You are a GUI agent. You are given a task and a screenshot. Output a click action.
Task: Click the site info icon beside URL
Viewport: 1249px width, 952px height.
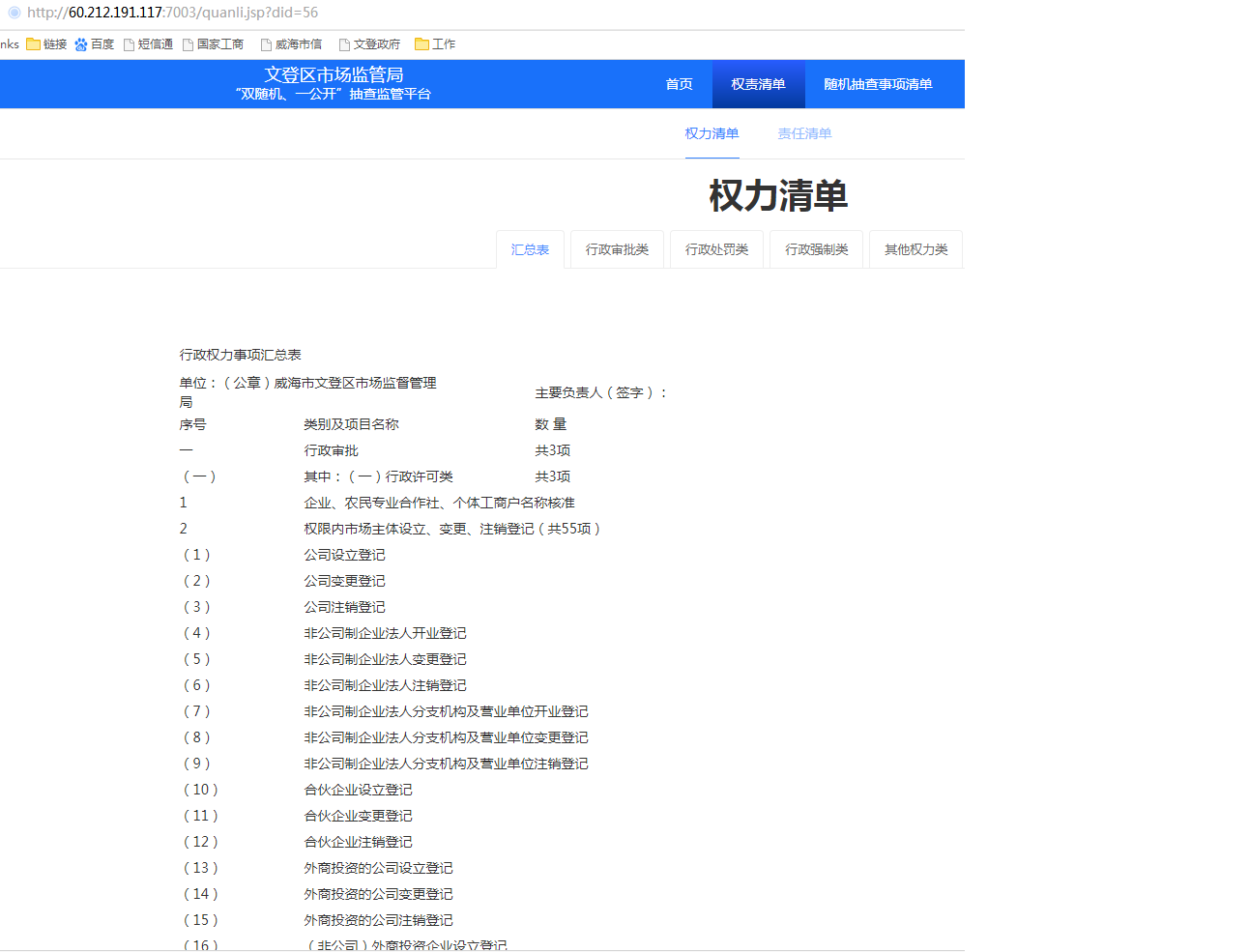click(14, 13)
